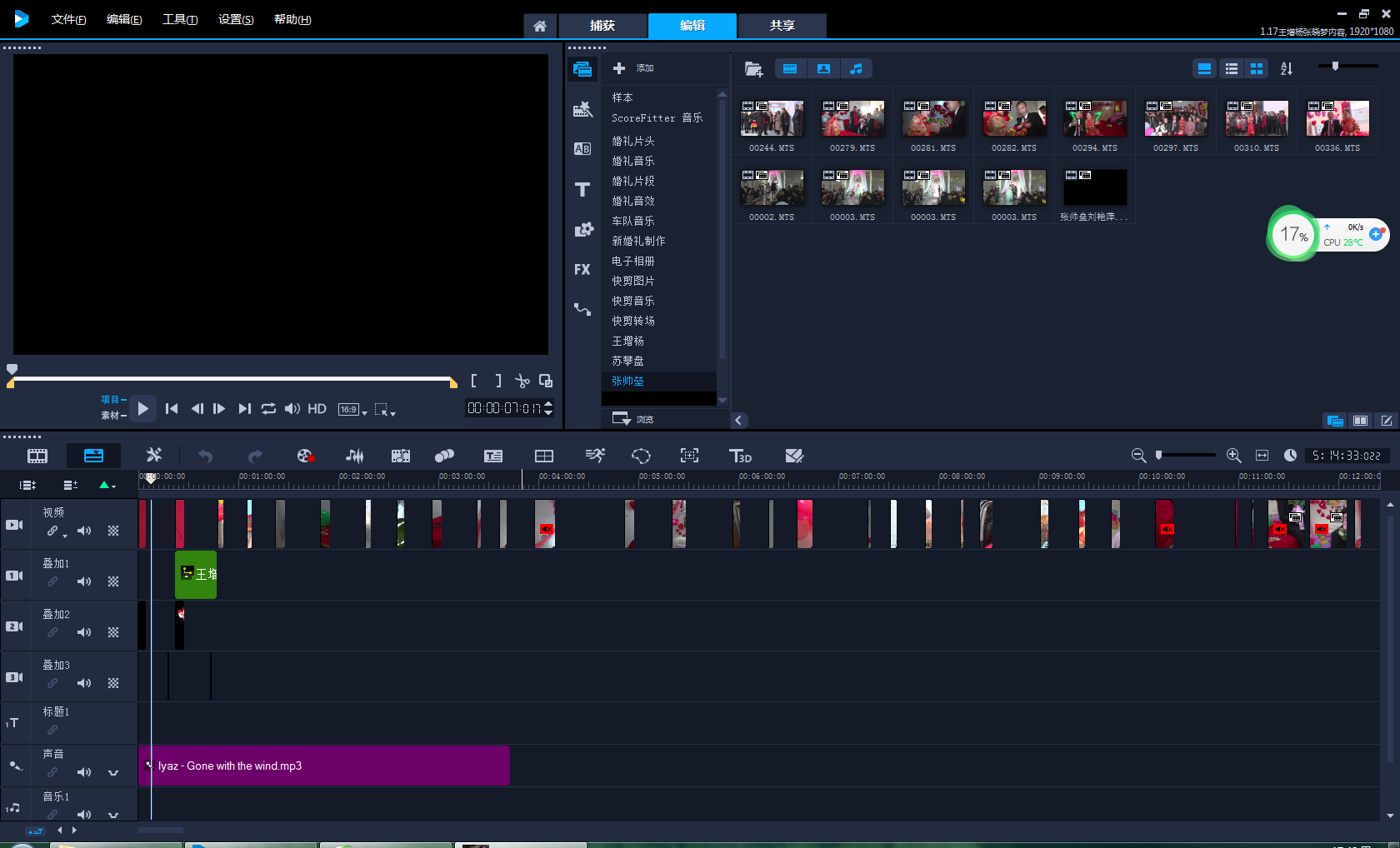Toggle showing photos in library
Image resolution: width=1400 pixels, height=848 pixels.
[823, 69]
